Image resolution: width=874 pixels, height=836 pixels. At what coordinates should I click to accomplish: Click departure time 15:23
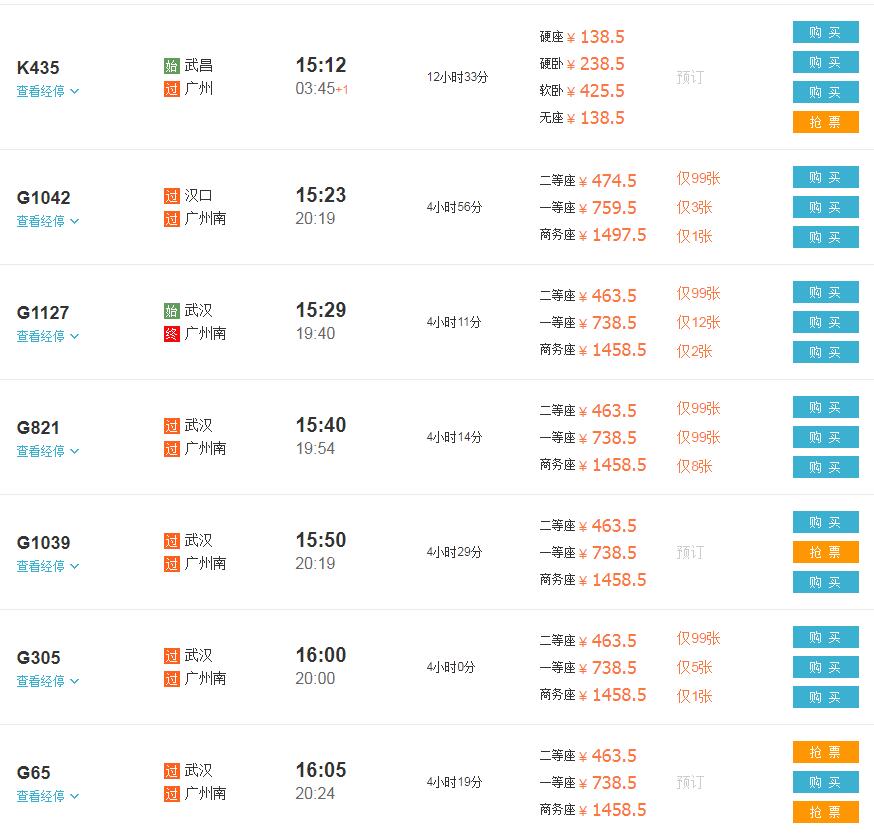[321, 195]
